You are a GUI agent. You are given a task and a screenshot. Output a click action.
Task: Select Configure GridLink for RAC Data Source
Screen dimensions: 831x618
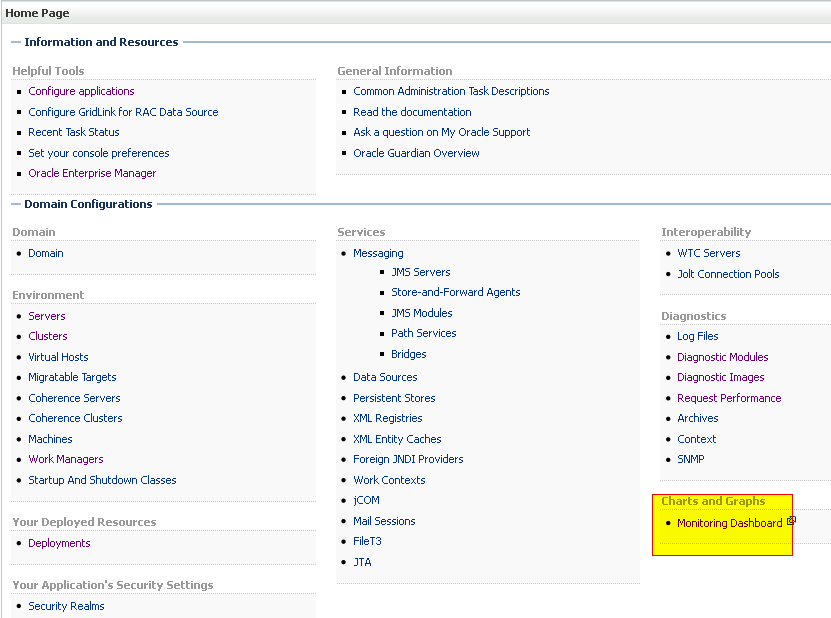123,112
